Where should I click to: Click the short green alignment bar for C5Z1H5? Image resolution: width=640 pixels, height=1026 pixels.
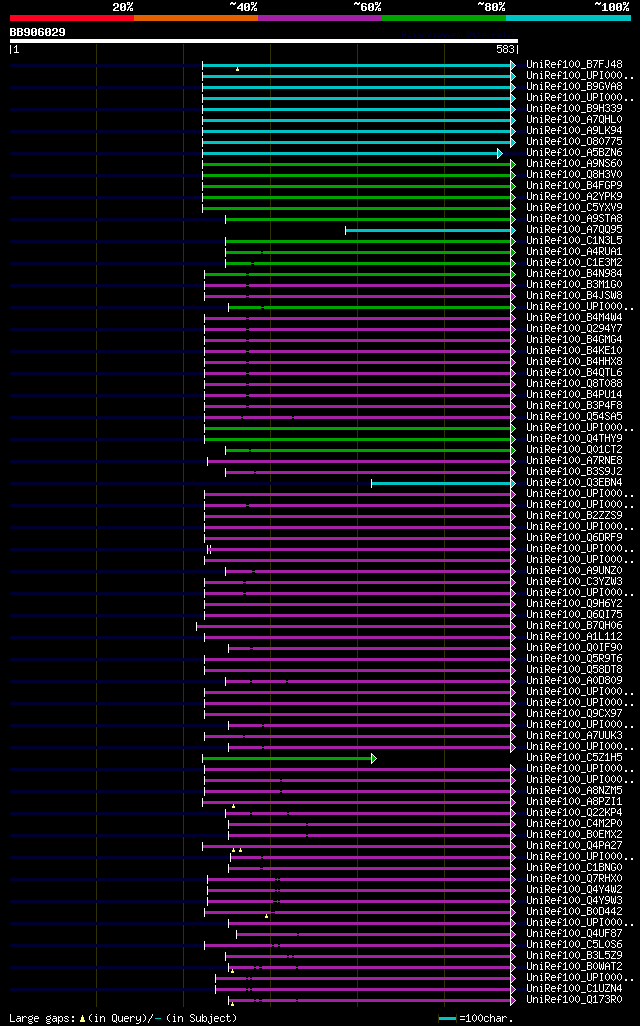(289, 758)
